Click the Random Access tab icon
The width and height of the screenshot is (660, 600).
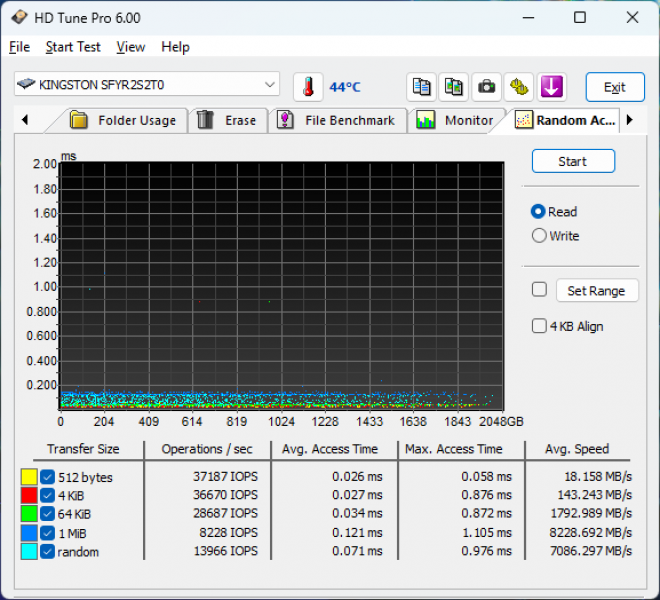point(524,120)
